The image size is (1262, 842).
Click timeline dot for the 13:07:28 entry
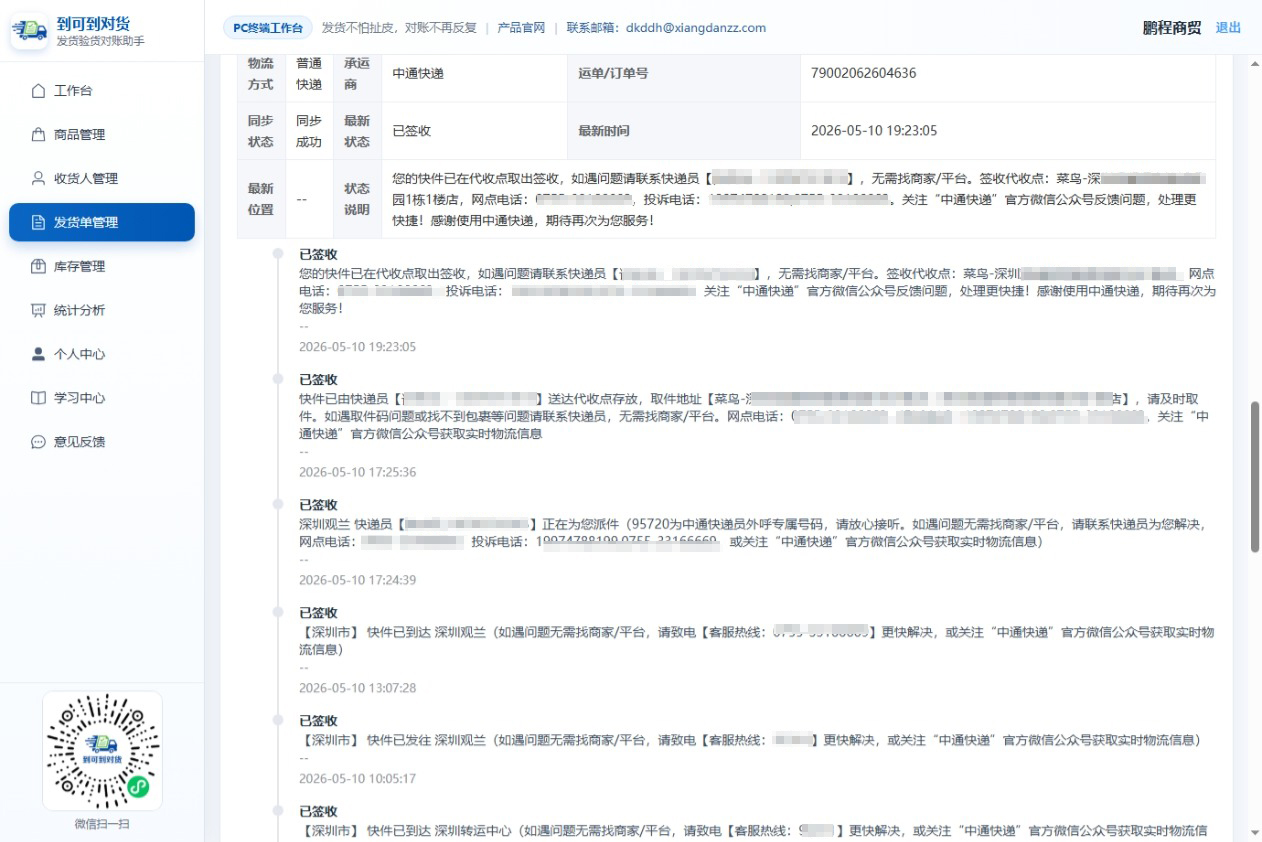277,612
